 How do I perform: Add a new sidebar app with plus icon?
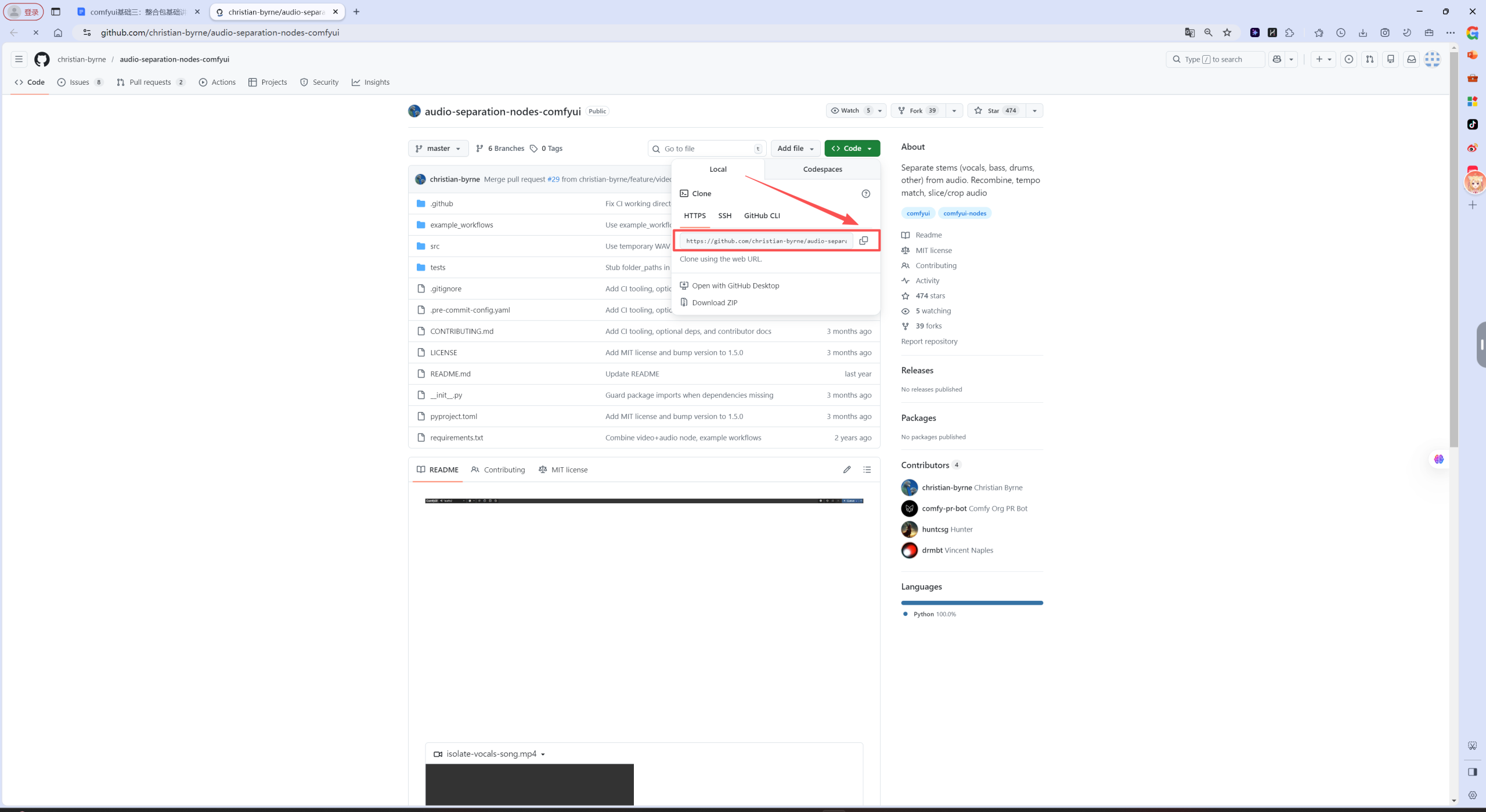click(x=1473, y=205)
